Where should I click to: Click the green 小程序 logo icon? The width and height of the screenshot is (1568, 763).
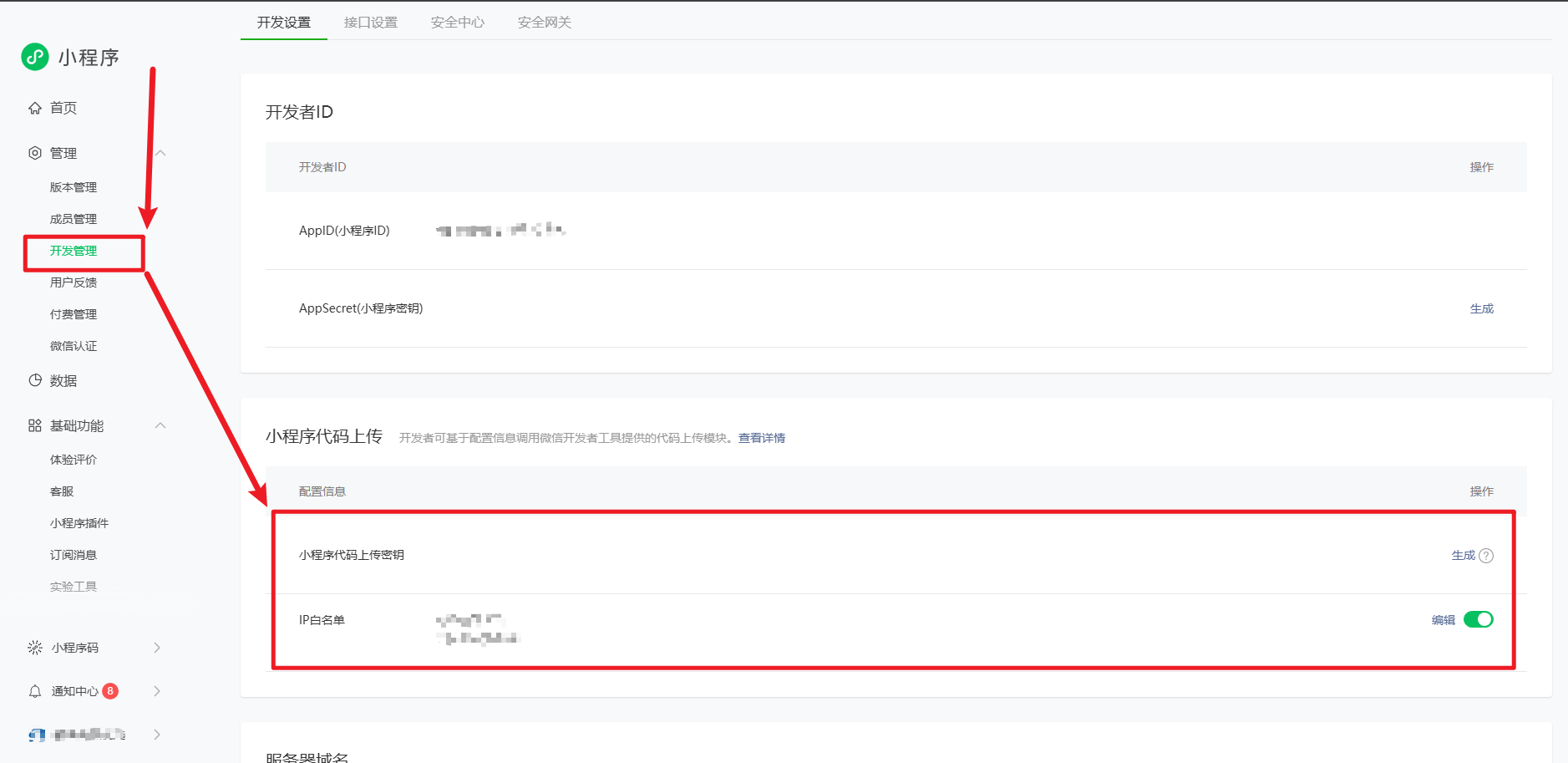pyautogui.click(x=35, y=57)
